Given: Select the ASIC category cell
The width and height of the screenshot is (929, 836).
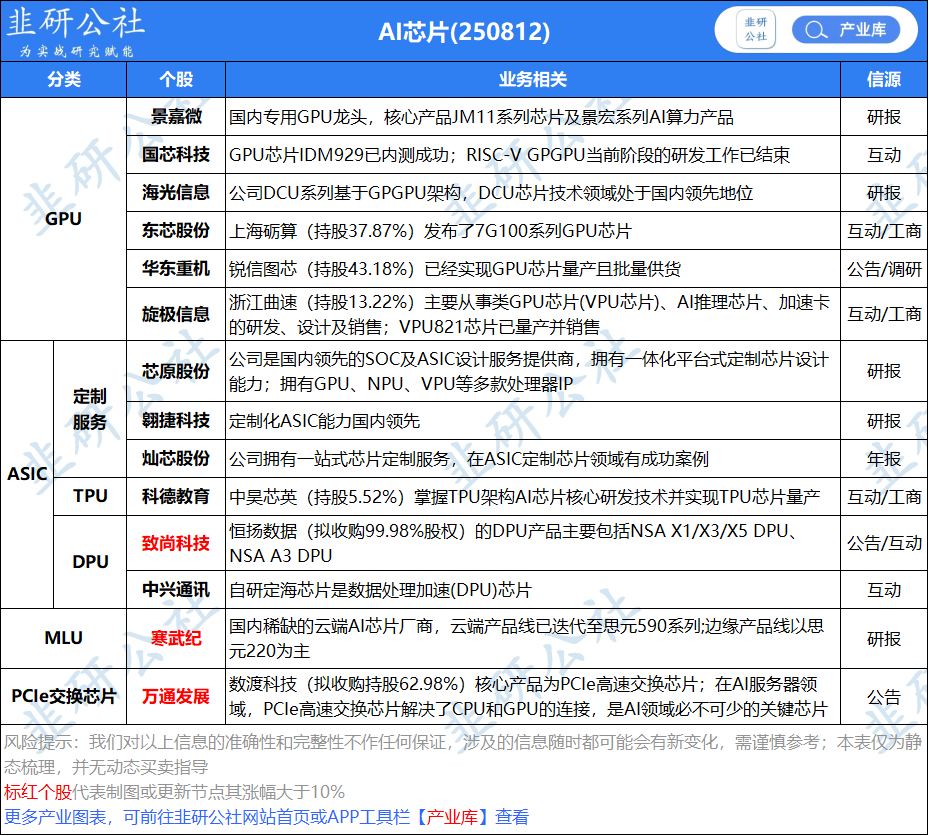Looking at the screenshot, I should (27, 473).
